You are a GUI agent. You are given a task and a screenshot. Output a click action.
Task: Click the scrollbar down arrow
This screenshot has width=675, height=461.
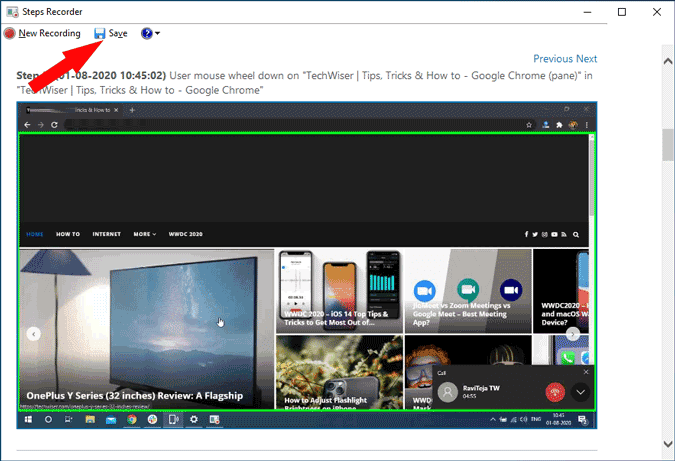pyautogui.click(x=668, y=444)
